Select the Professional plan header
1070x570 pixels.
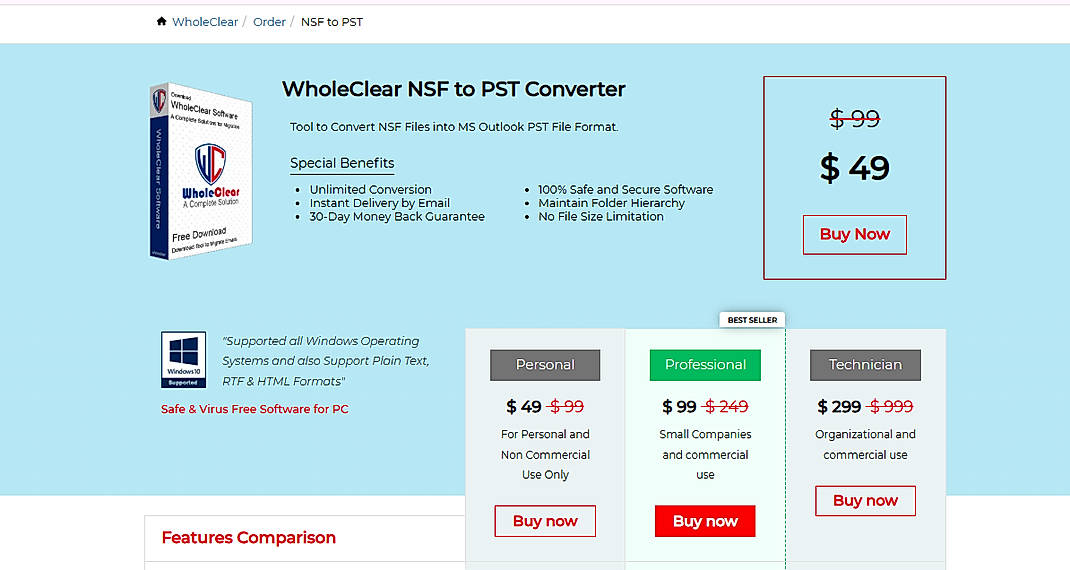click(705, 365)
